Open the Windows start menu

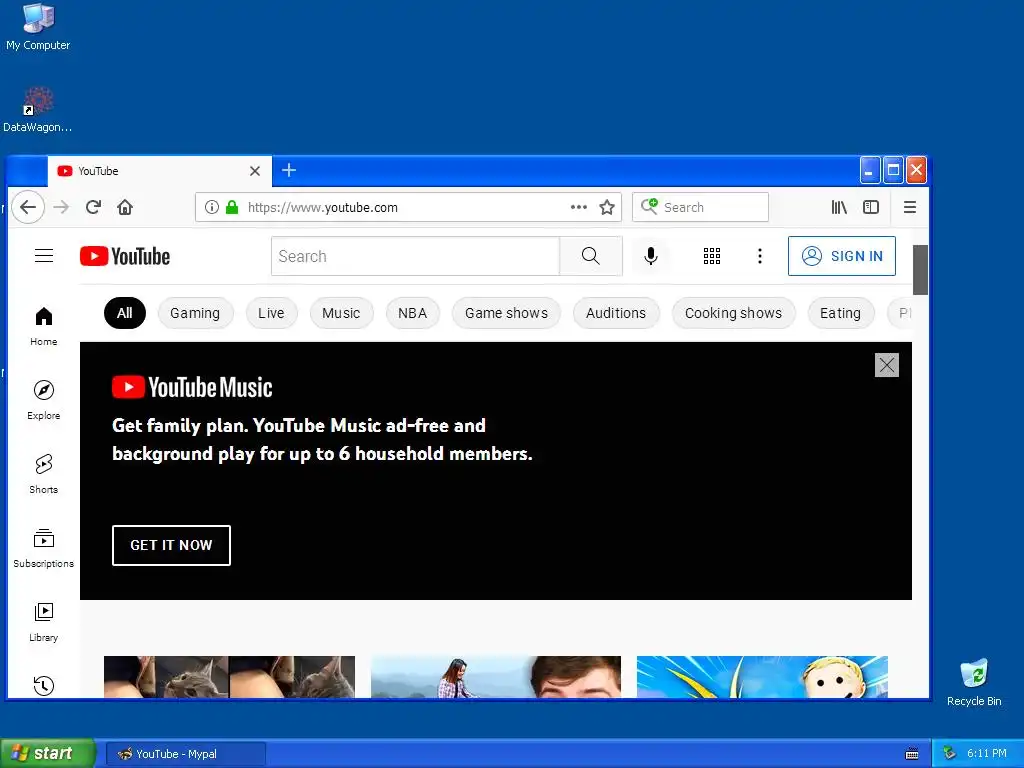48,753
